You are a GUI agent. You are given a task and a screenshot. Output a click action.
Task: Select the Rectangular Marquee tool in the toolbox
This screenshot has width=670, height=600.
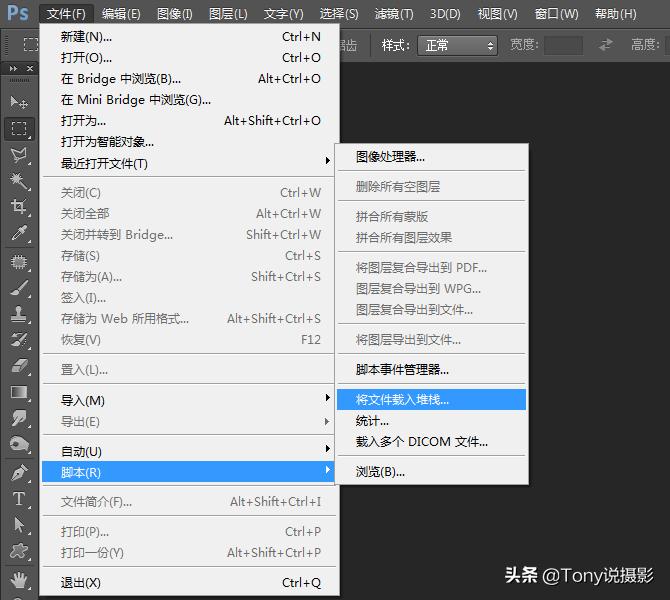pos(19,128)
